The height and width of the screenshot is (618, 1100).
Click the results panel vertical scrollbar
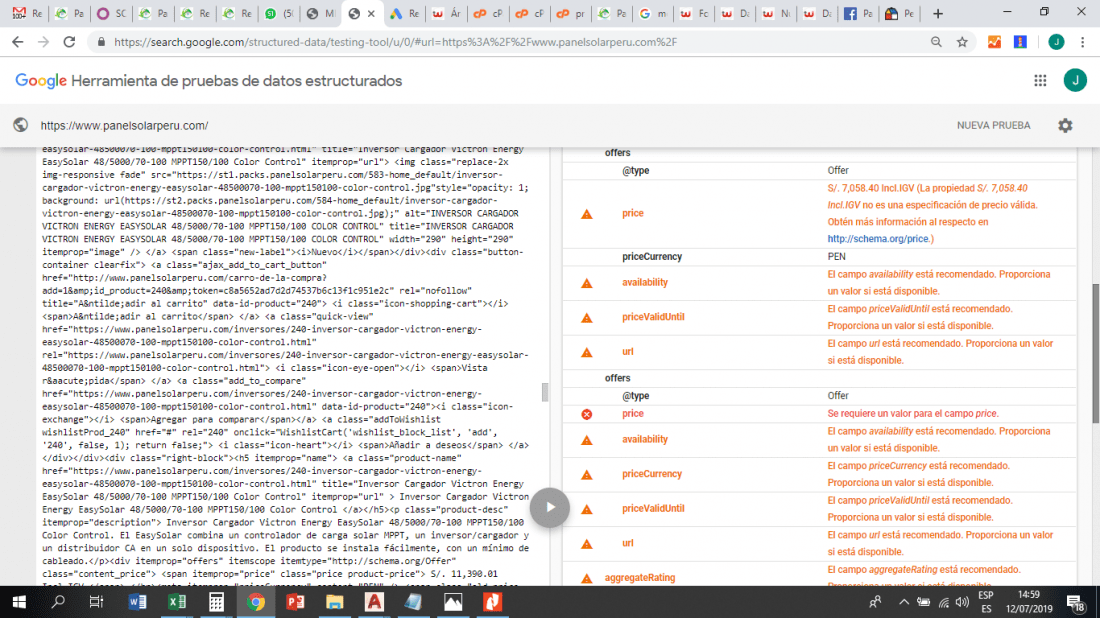(1095, 354)
